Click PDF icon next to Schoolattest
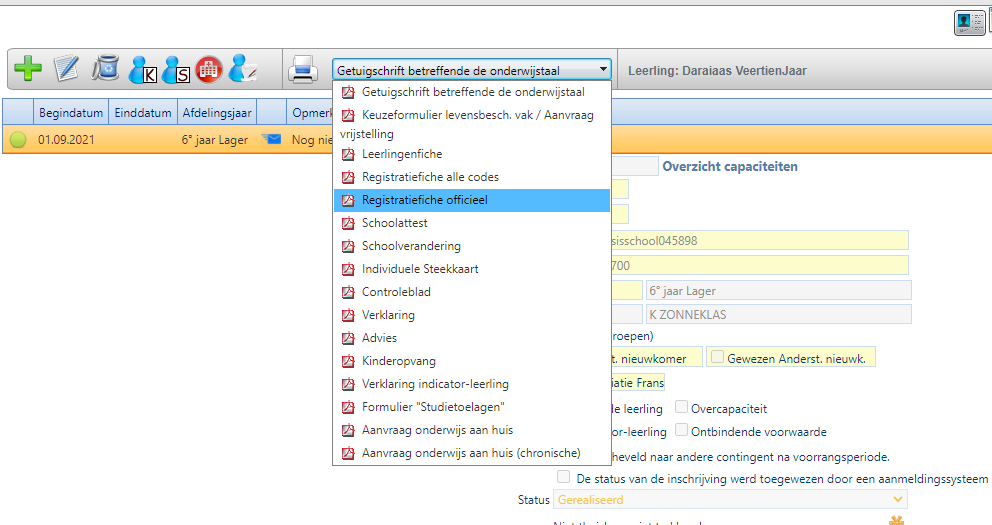992x525 pixels. [348, 223]
